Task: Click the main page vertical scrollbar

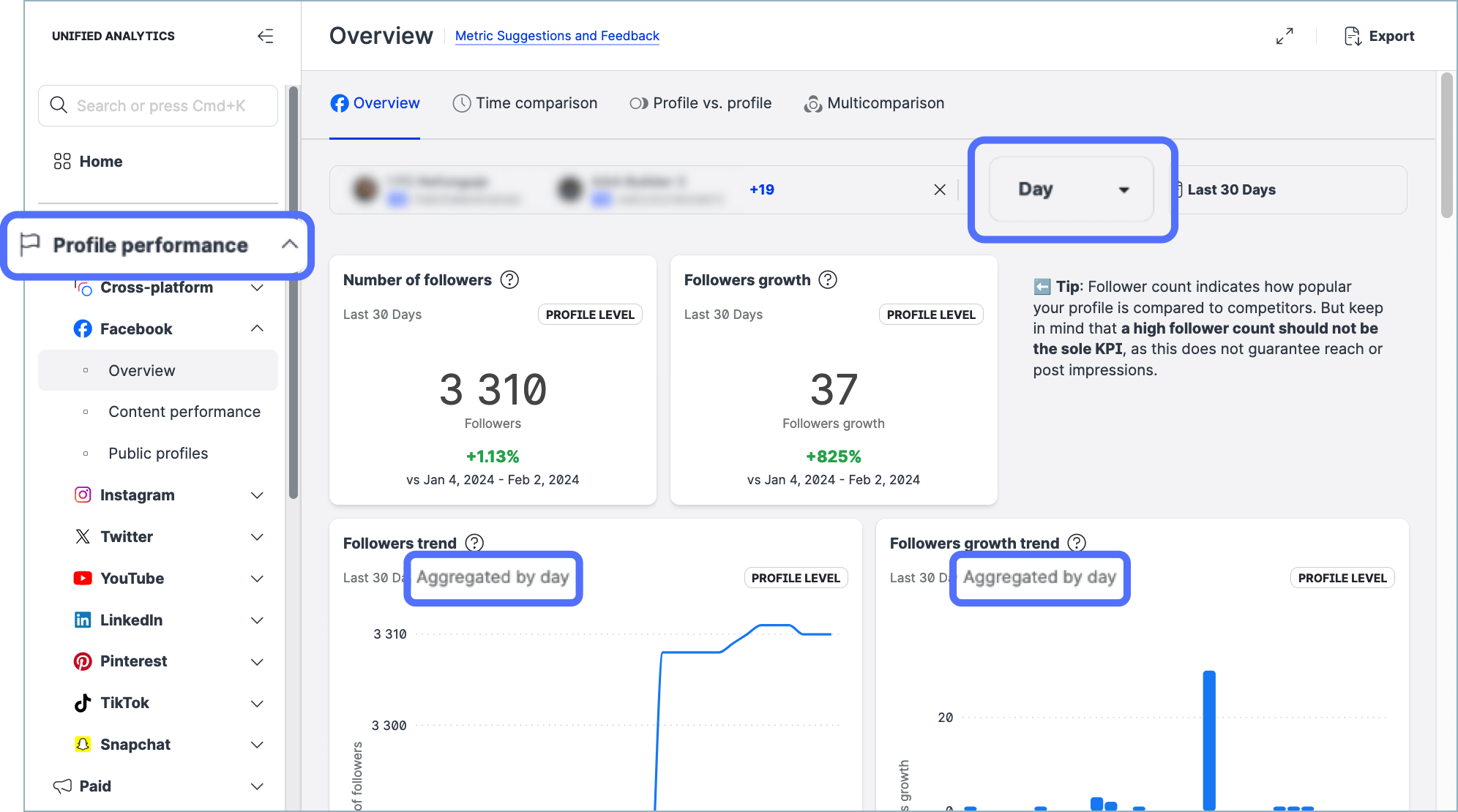Action: [x=1446, y=146]
